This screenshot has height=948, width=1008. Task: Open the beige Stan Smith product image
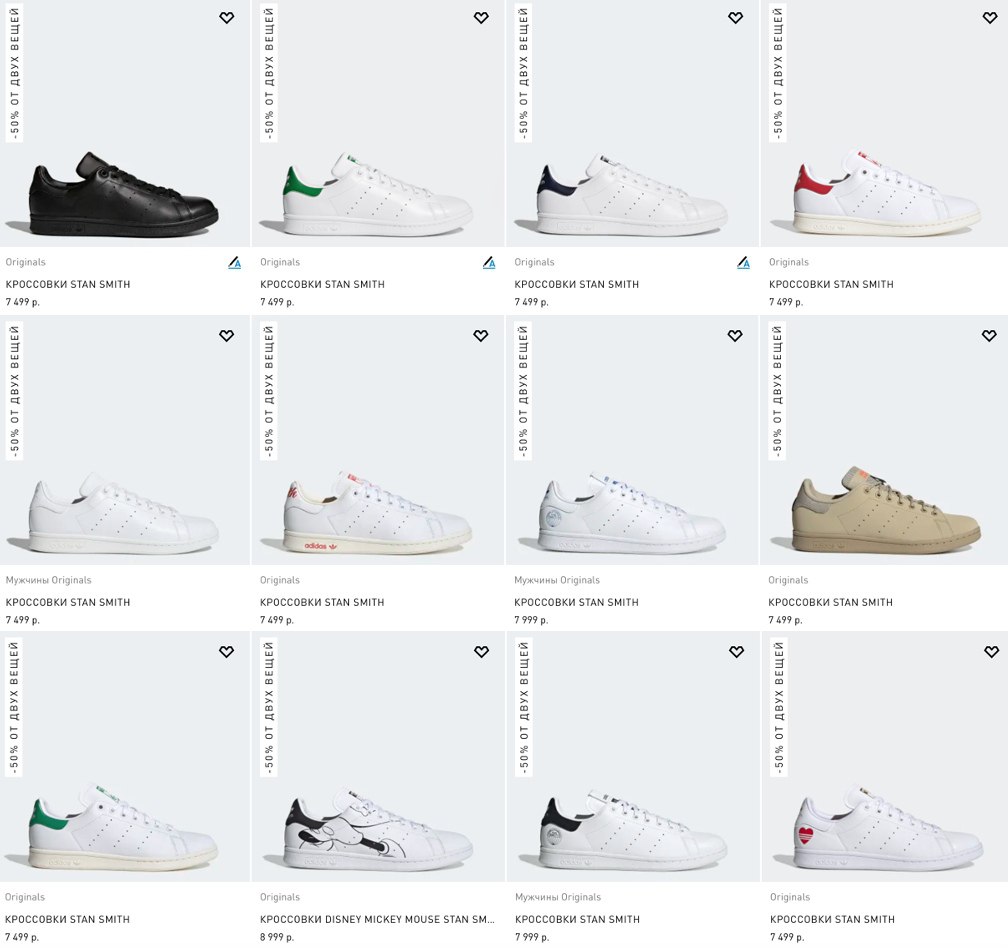(884, 440)
